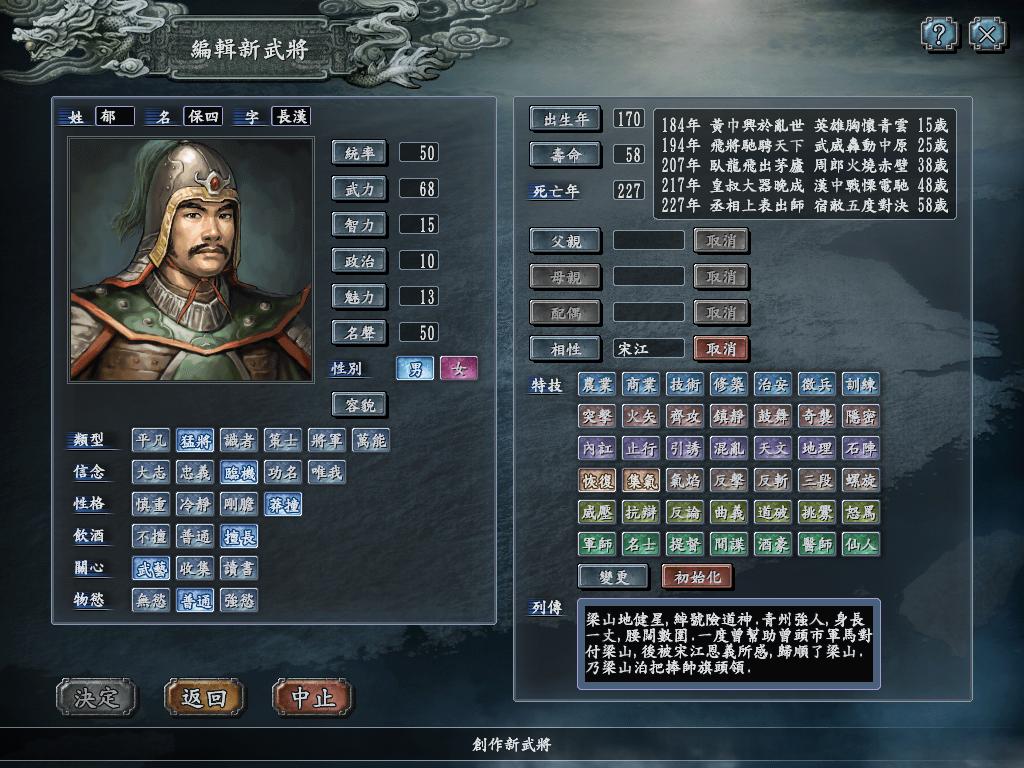Toggle the 螺旋 skill tile
Image resolution: width=1024 pixels, height=768 pixels.
tap(860, 480)
